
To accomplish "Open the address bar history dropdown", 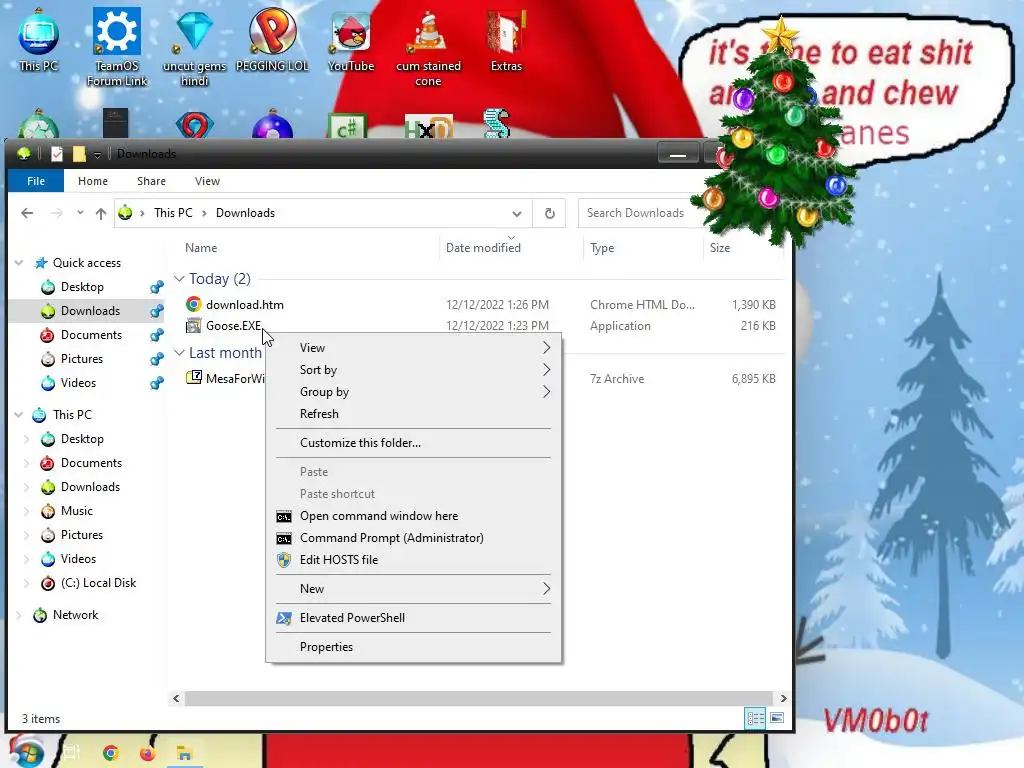I will (x=517, y=214).
